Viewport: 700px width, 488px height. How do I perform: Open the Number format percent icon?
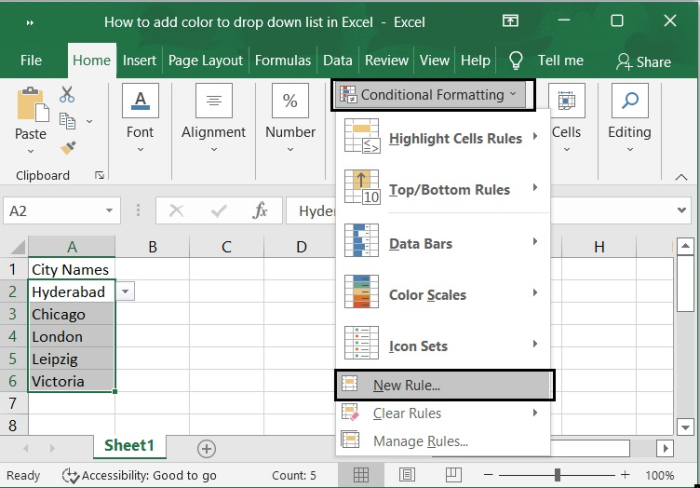(290, 101)
